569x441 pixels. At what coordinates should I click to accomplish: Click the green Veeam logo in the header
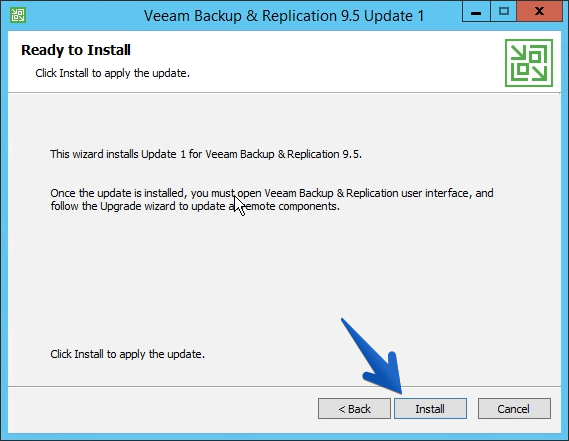[x=529, y=63]
